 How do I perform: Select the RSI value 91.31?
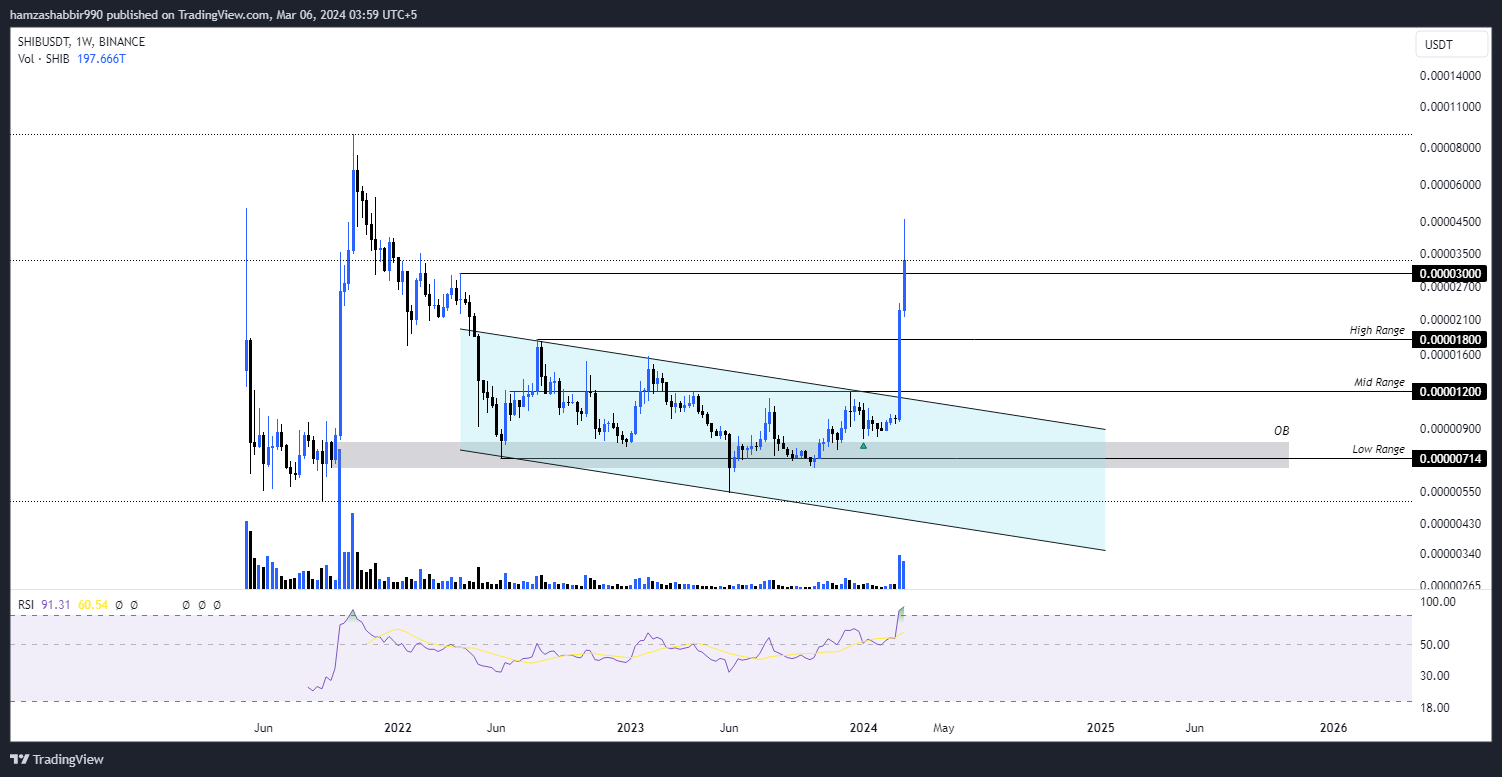[56, 605]
